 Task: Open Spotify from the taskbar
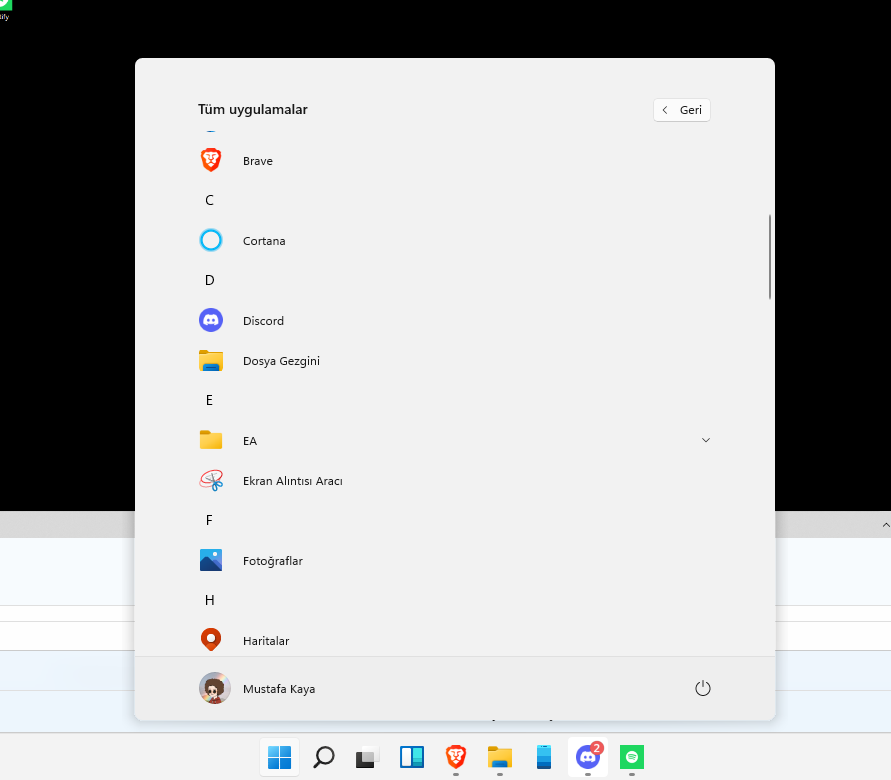[x=632, y=757]
